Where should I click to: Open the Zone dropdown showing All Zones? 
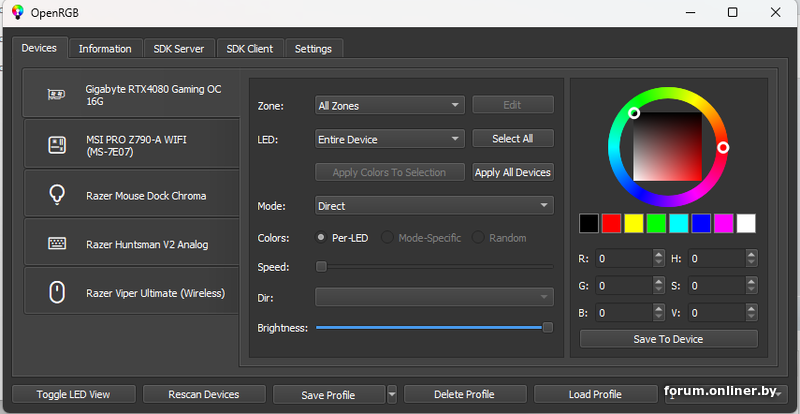click(x=389, y=105)
